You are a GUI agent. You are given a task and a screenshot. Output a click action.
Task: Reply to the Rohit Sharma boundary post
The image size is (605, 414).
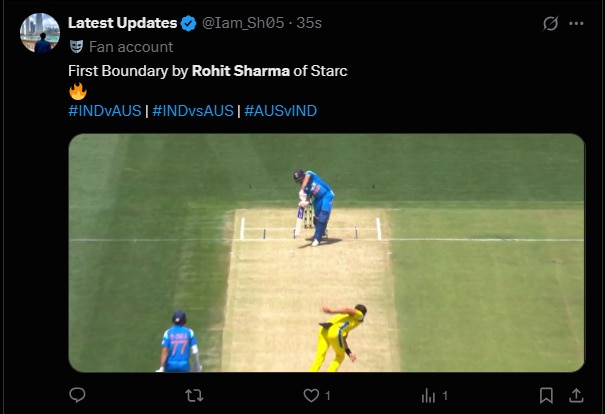click(x=77, y=396)
